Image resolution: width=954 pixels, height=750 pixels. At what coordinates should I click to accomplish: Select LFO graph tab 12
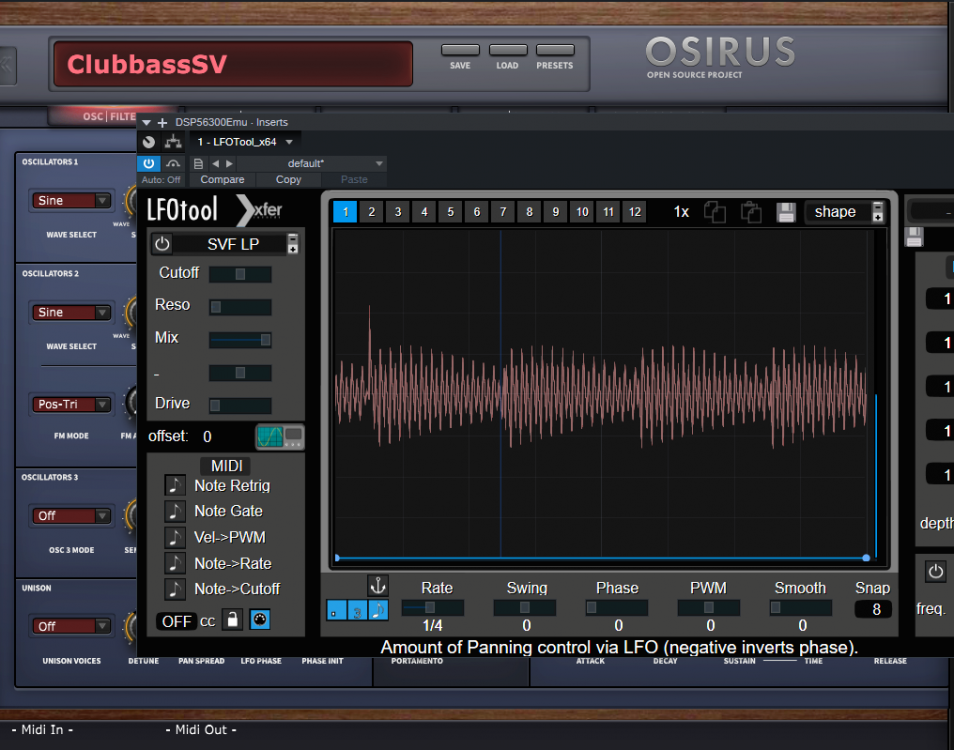pyautogui.click(x=635, y=212)
